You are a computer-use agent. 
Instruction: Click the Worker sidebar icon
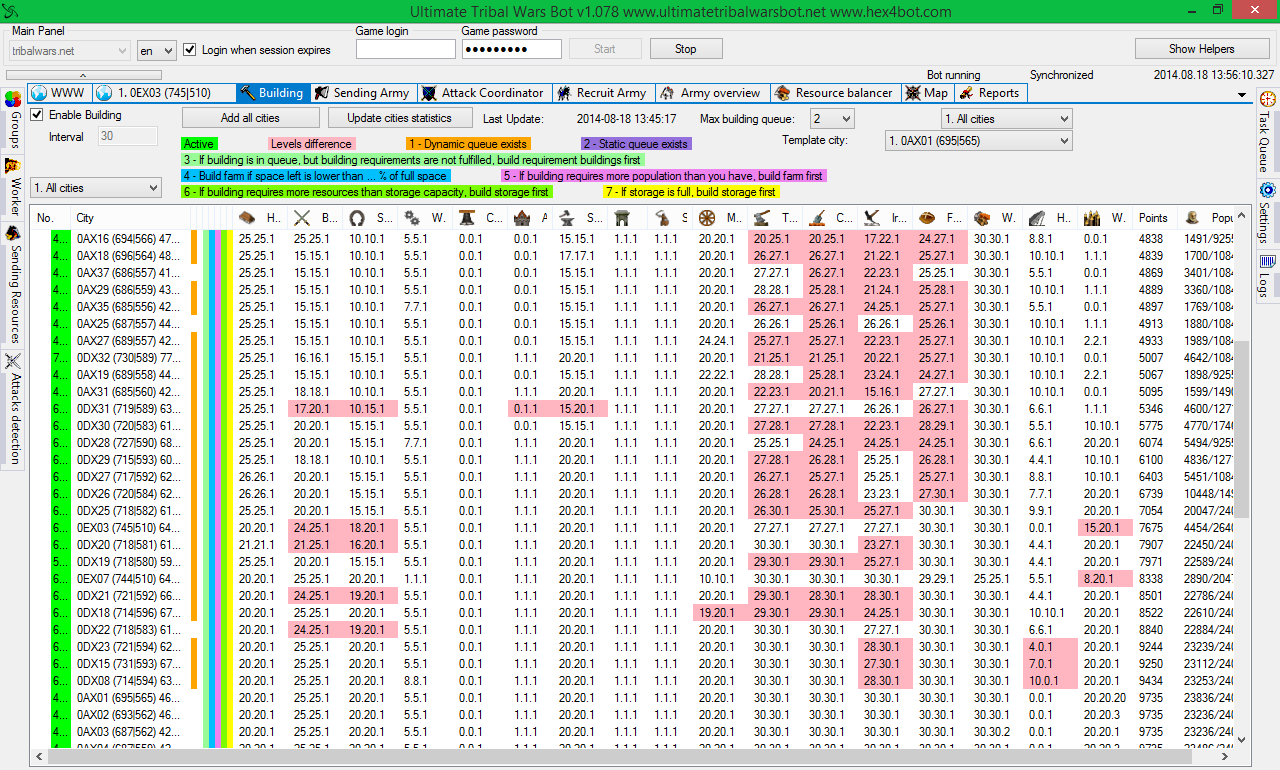tap(13, 166)
